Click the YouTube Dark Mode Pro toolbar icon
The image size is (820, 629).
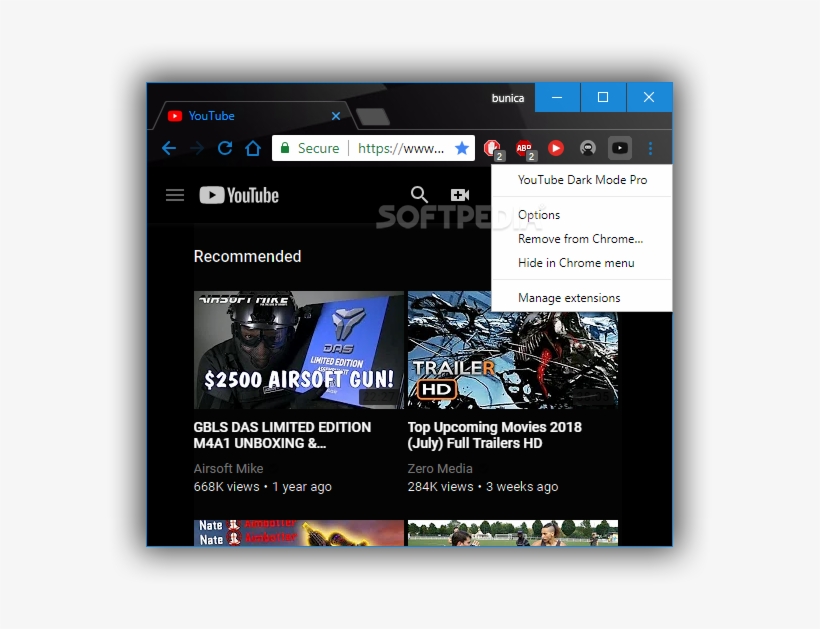(x=620, y=148)
